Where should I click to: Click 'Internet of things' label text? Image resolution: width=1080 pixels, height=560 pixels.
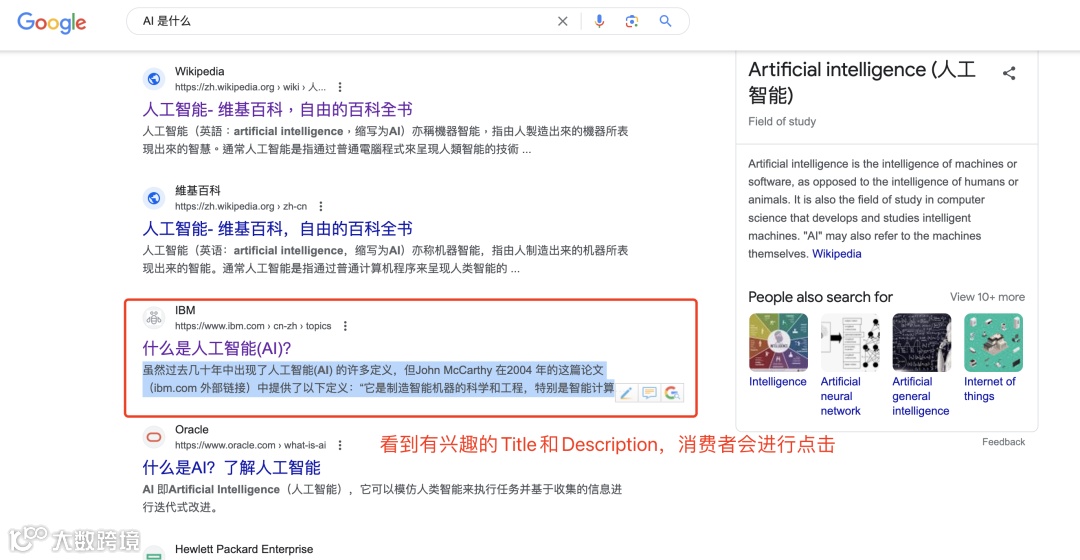coord(990,388)
